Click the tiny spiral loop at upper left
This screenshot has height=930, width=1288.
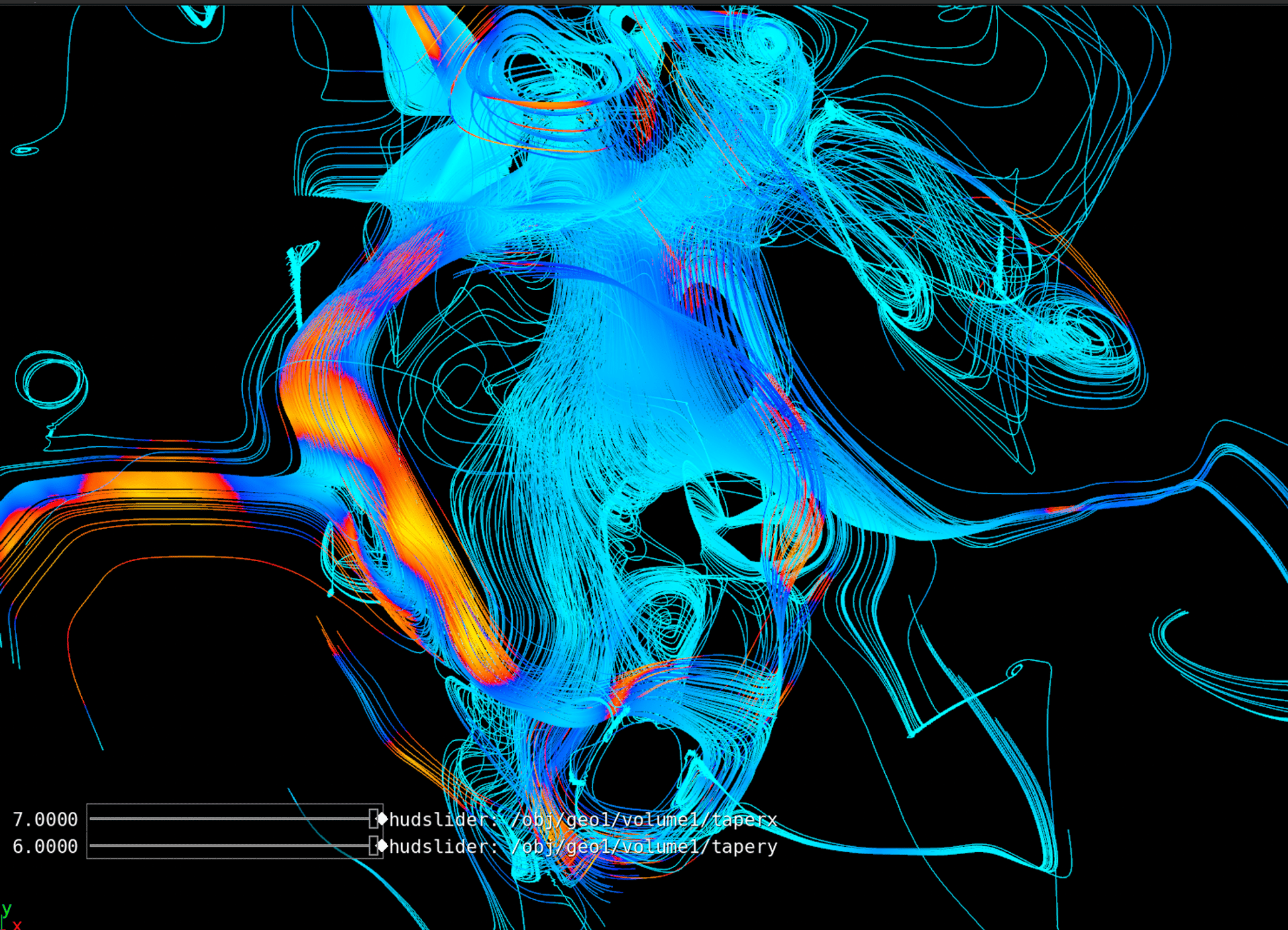(25, 150)
